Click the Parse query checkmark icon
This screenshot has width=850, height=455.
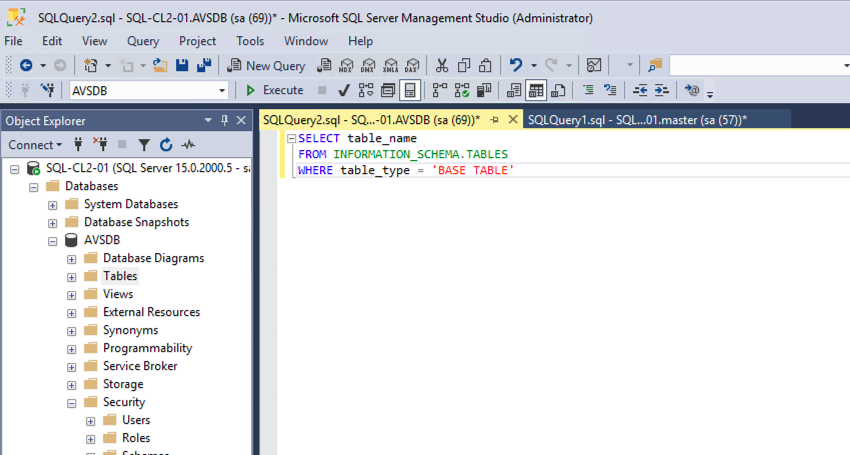tap(343, 90)
